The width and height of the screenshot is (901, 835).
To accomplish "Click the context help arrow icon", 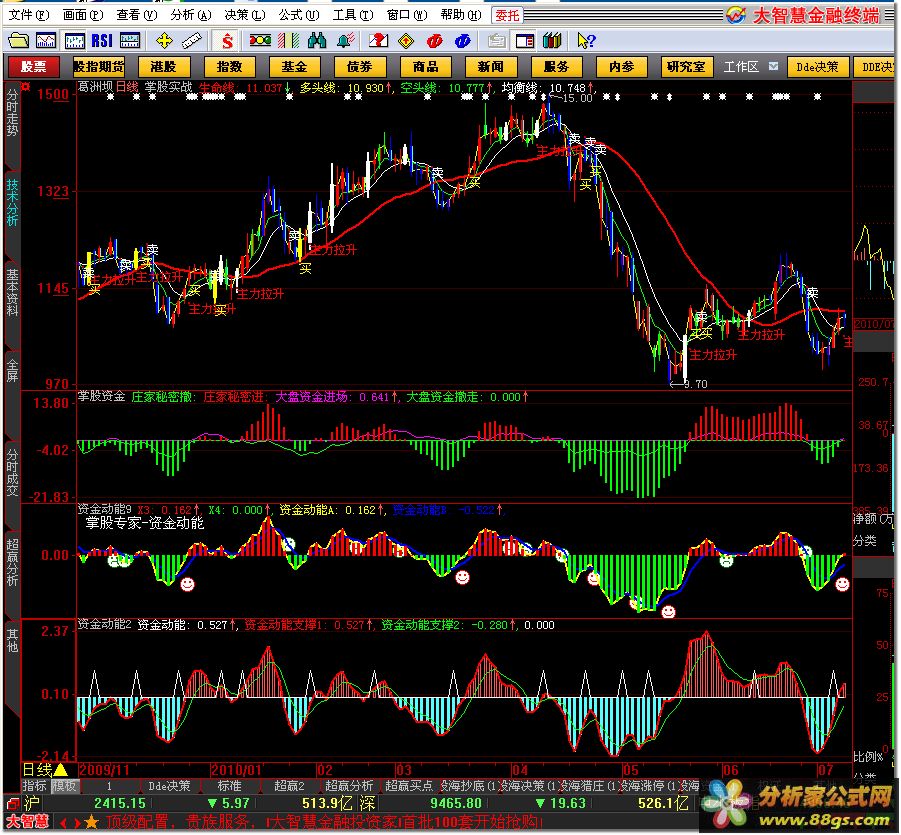I will tap(587, 41).
